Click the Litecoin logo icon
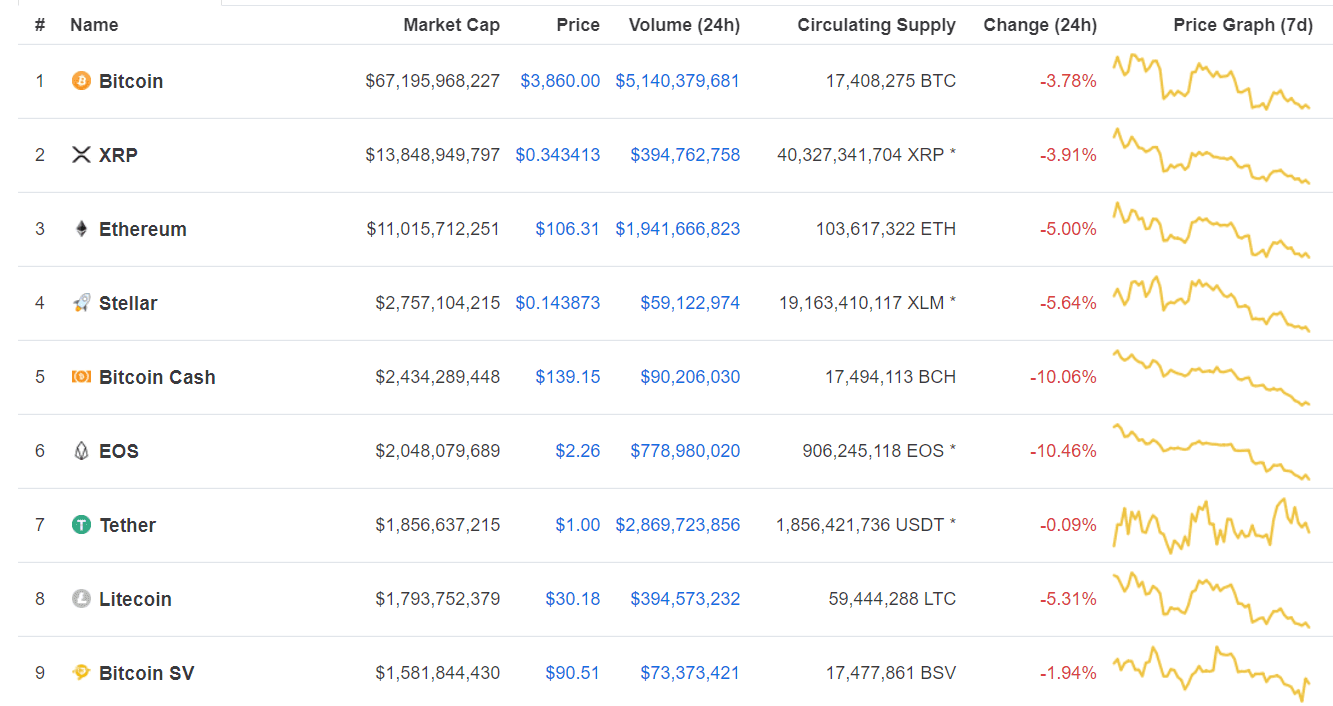 point(81,599)
